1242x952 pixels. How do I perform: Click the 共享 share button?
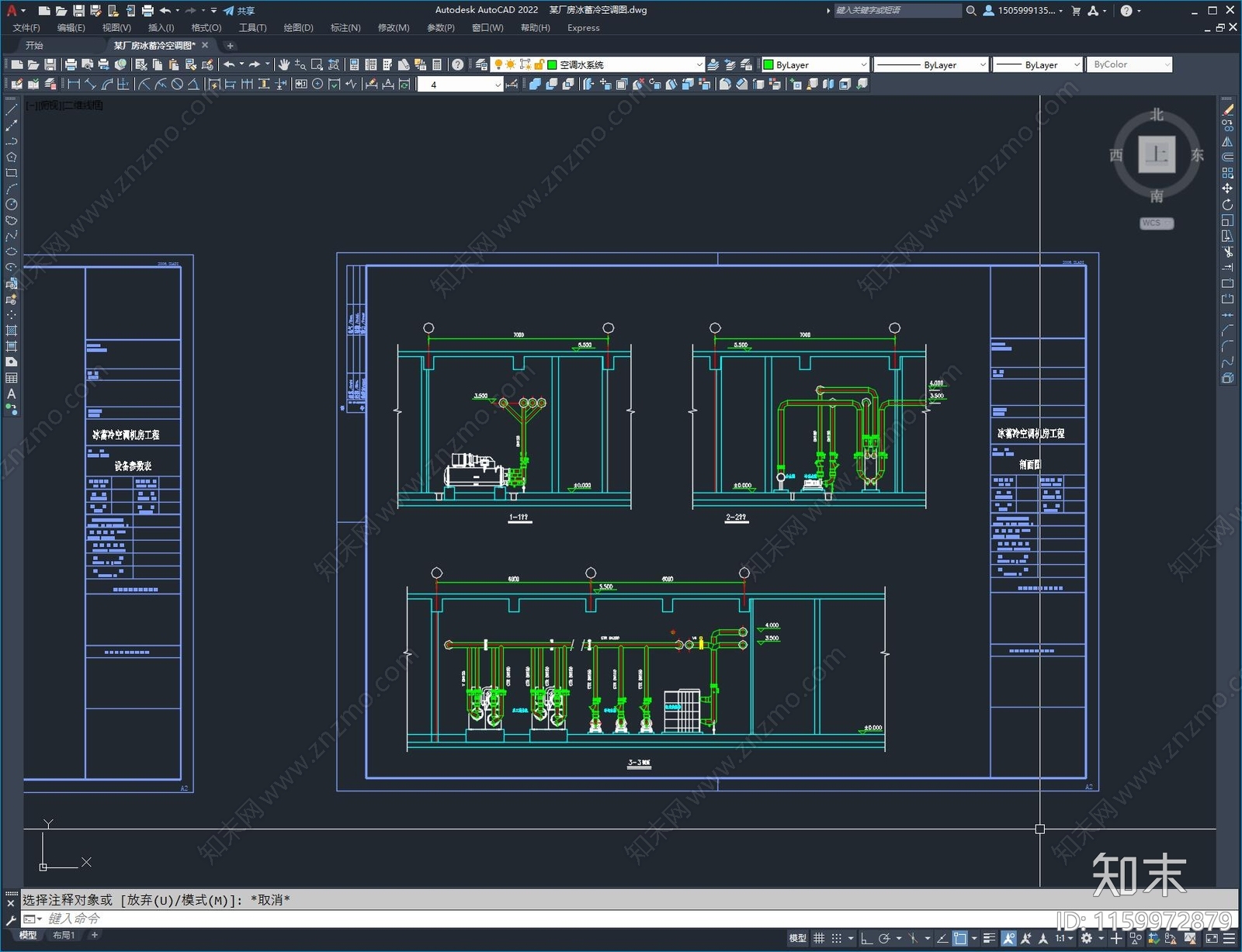(239, 11)
